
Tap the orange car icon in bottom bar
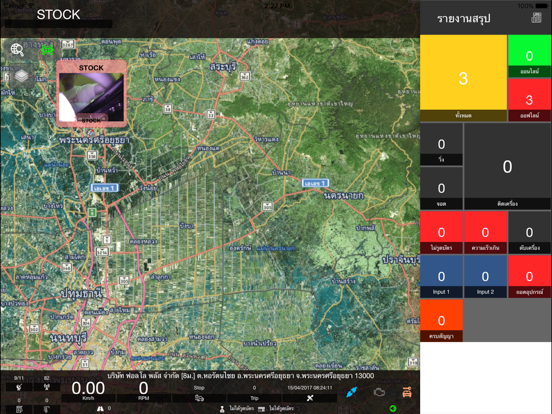pyautogui.click(x=407, y=392)
